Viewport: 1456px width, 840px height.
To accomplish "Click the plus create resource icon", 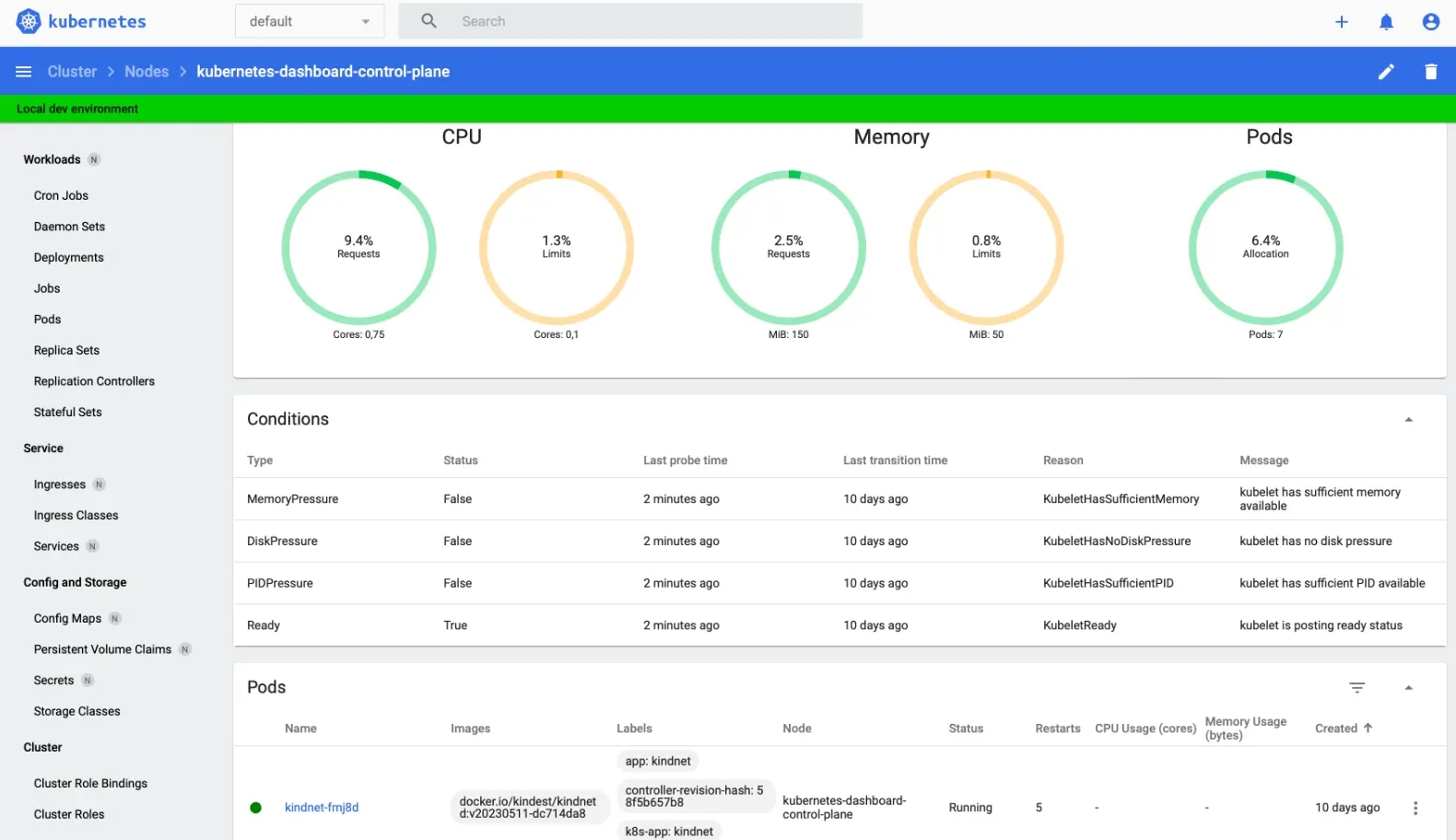I will pos(1342,21).
